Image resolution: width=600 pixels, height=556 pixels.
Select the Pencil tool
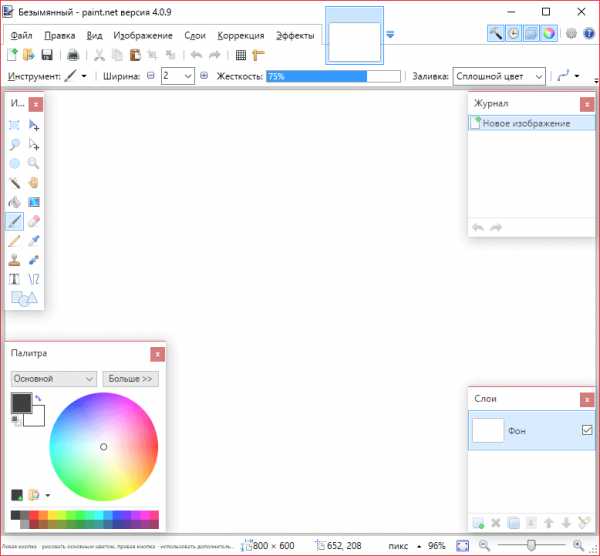coord(15,241)
